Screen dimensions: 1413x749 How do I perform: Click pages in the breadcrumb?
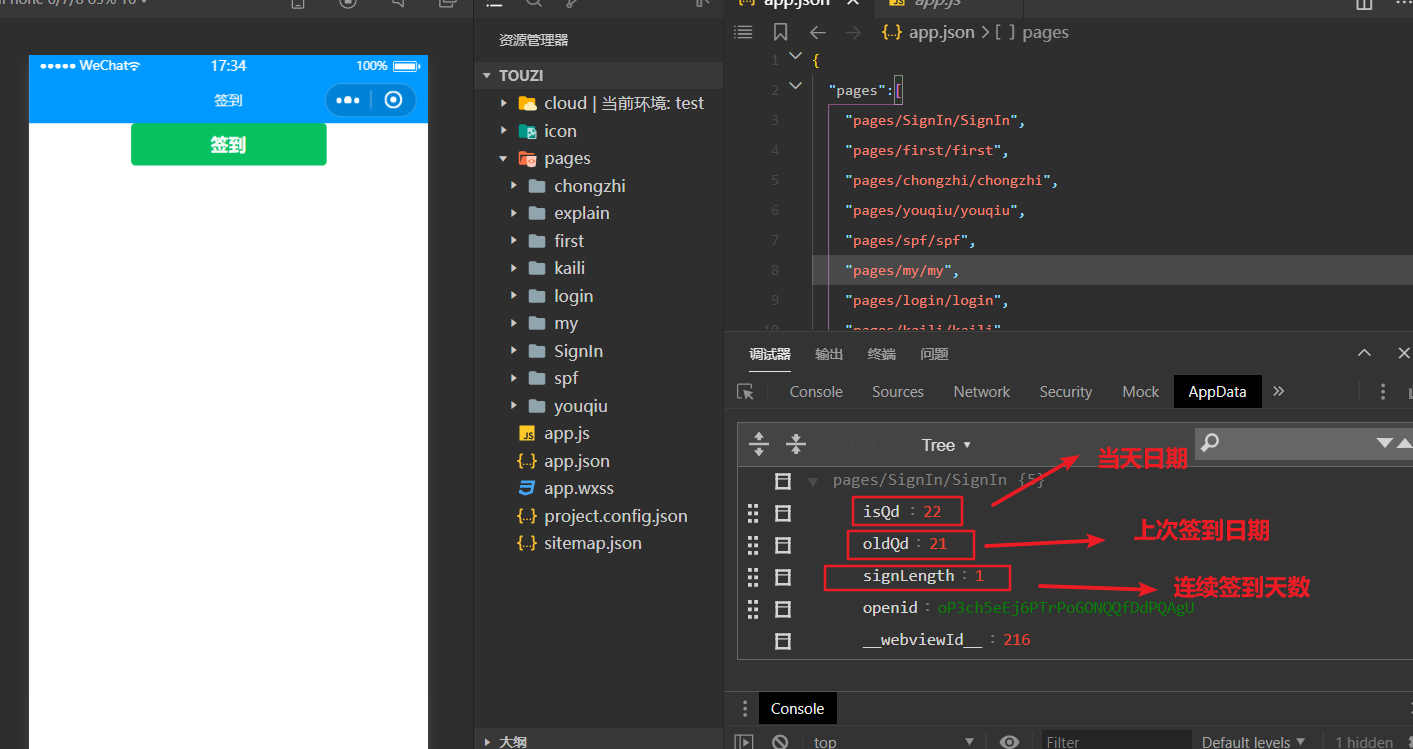coord(1045,32)
